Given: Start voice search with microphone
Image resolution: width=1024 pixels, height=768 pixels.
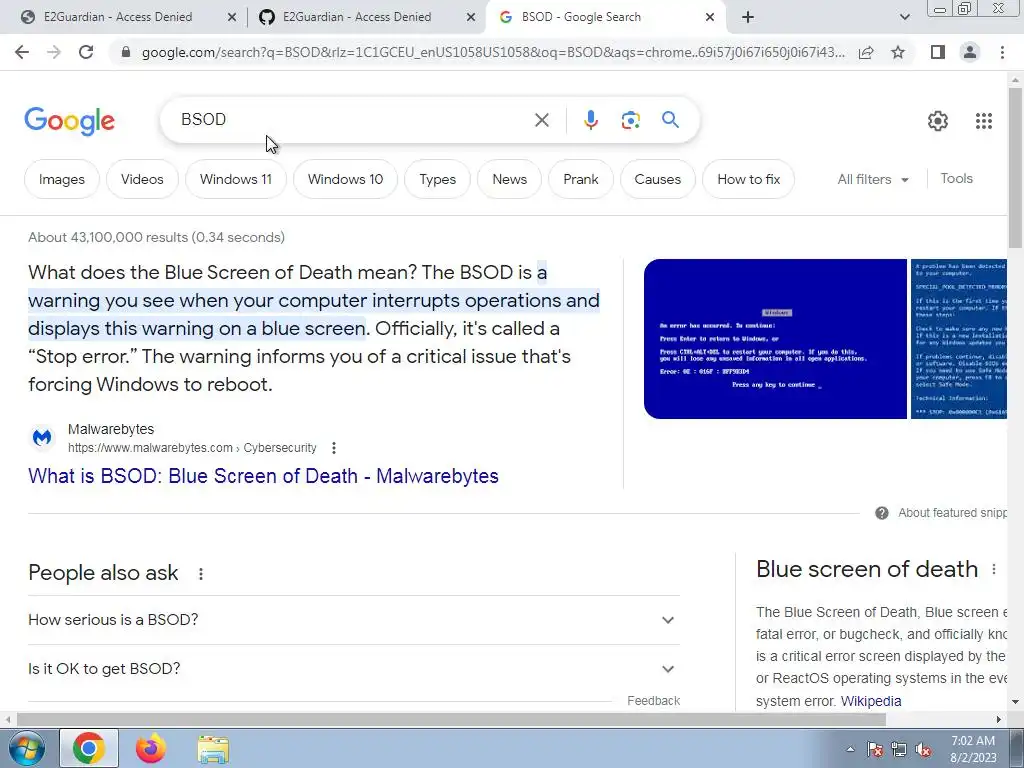Looking at the screenshot, I should (x=590, y=120).
